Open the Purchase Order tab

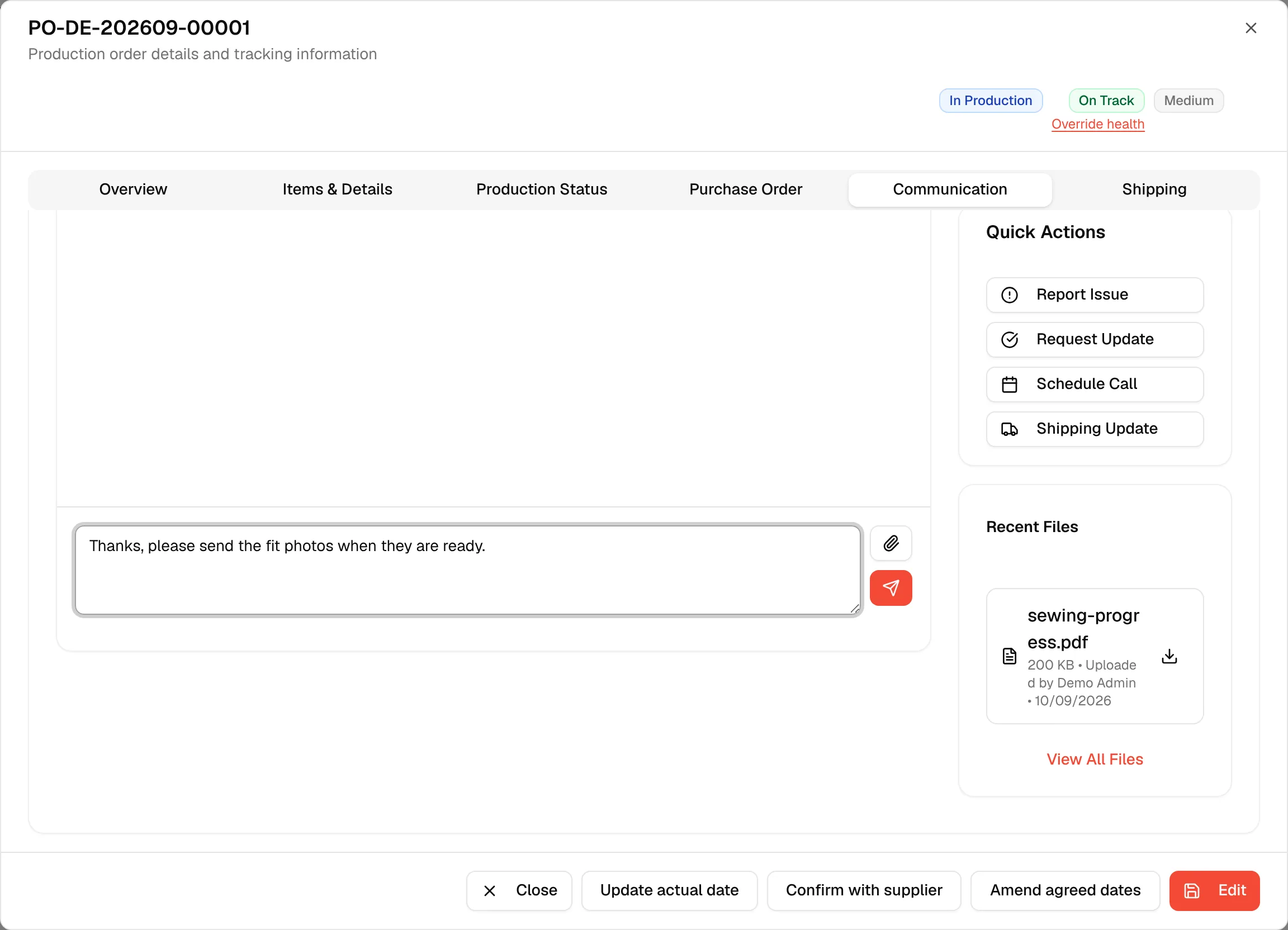[746, 189]
